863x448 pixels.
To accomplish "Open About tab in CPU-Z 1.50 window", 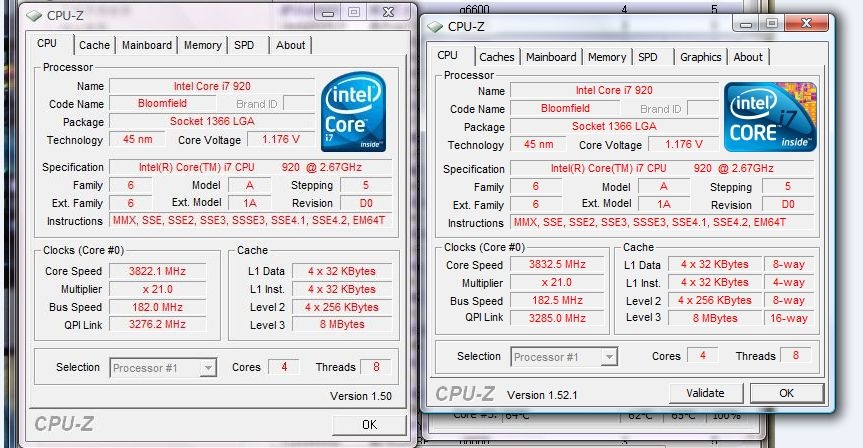I will coord(291,45).
